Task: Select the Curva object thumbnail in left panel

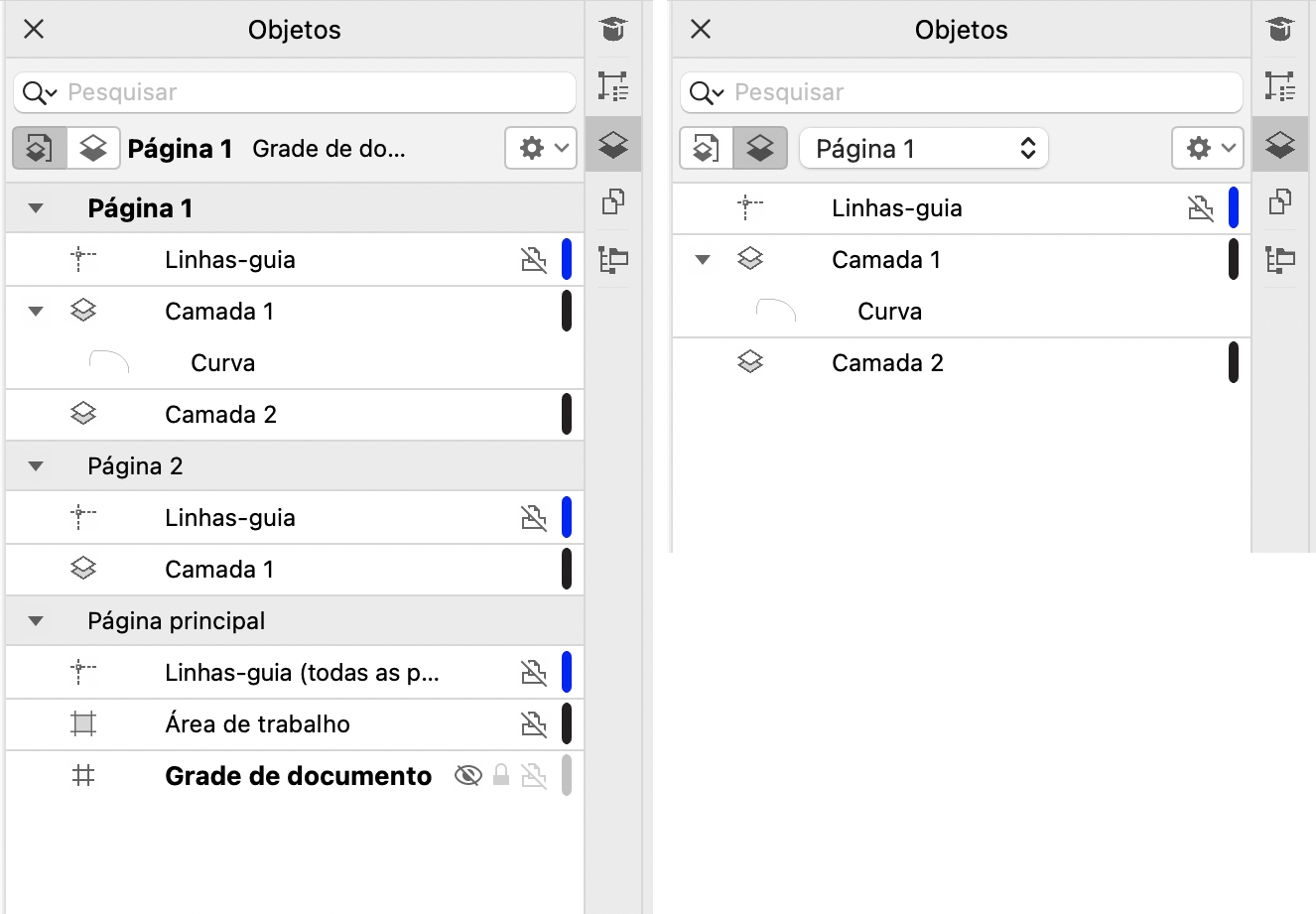Action: [109, 363]
